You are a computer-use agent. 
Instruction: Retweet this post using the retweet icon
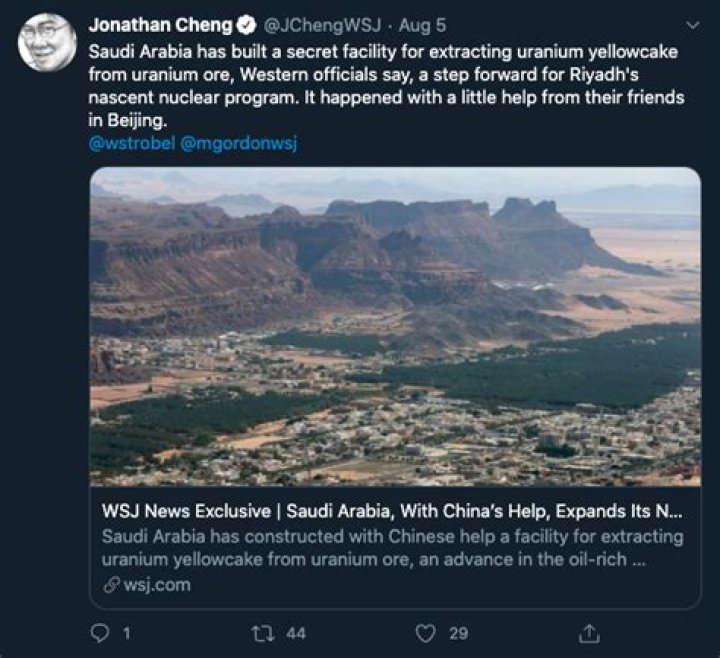coord(264,633)
